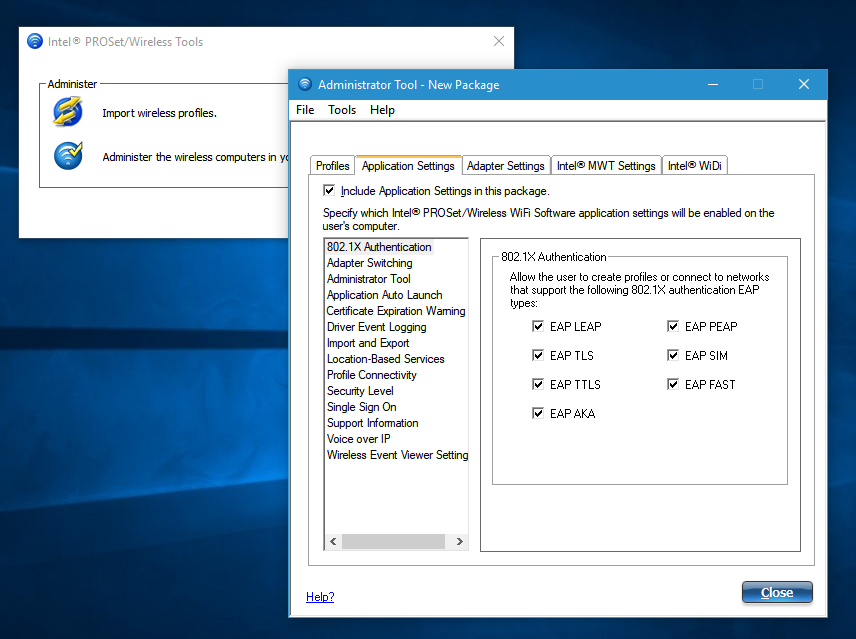Click Administer the wireless computers text

point(195,157)
